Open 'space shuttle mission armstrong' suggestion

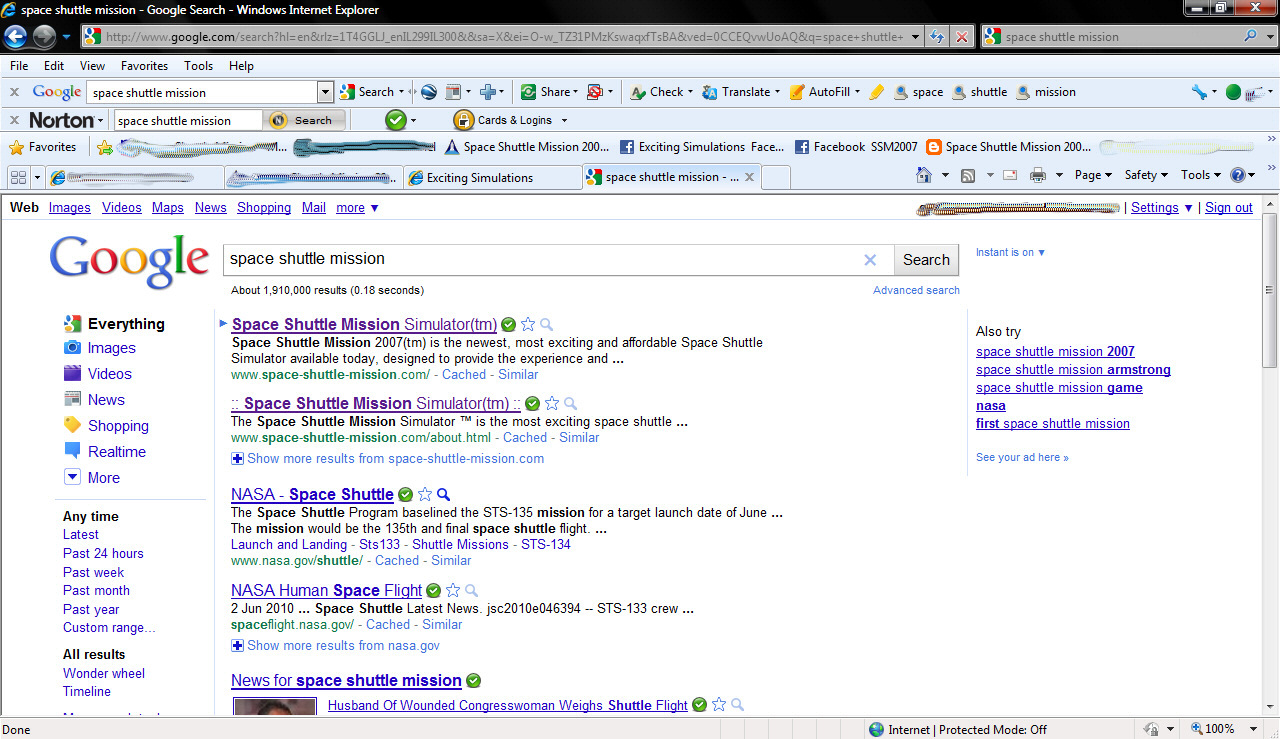tap(1073, 370)
